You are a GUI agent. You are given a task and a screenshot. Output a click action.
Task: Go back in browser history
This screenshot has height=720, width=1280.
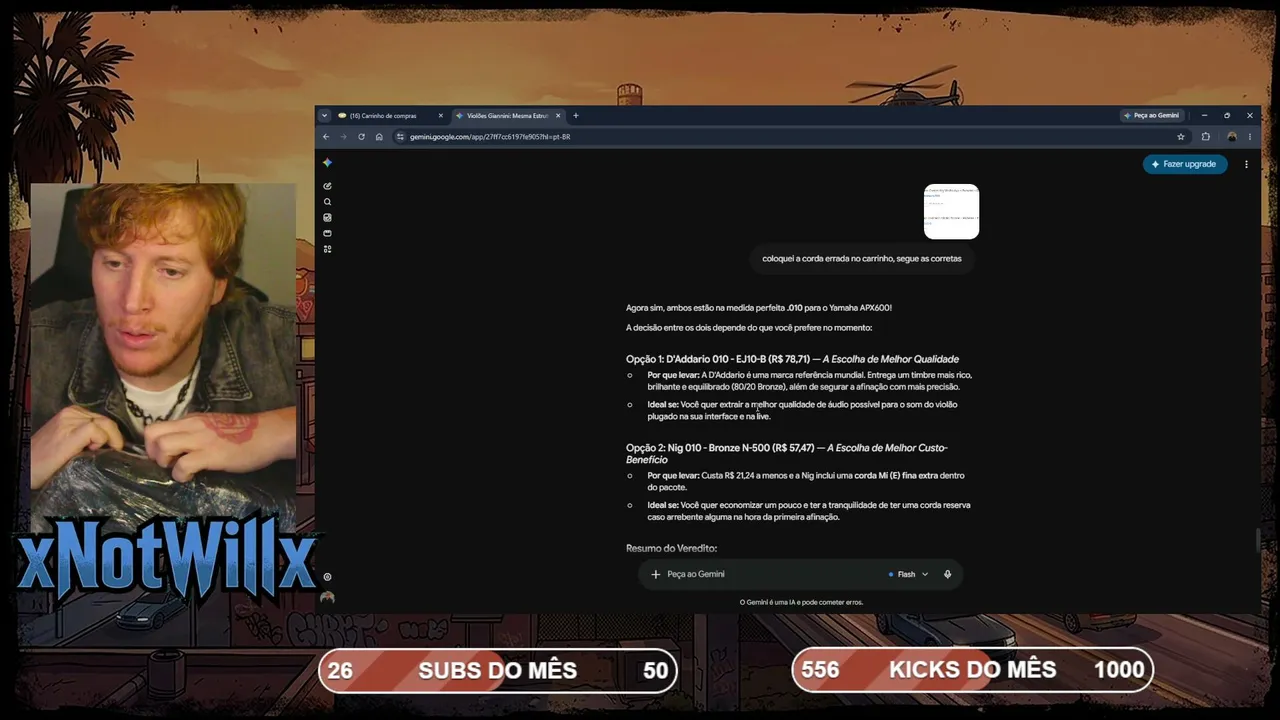326,137
